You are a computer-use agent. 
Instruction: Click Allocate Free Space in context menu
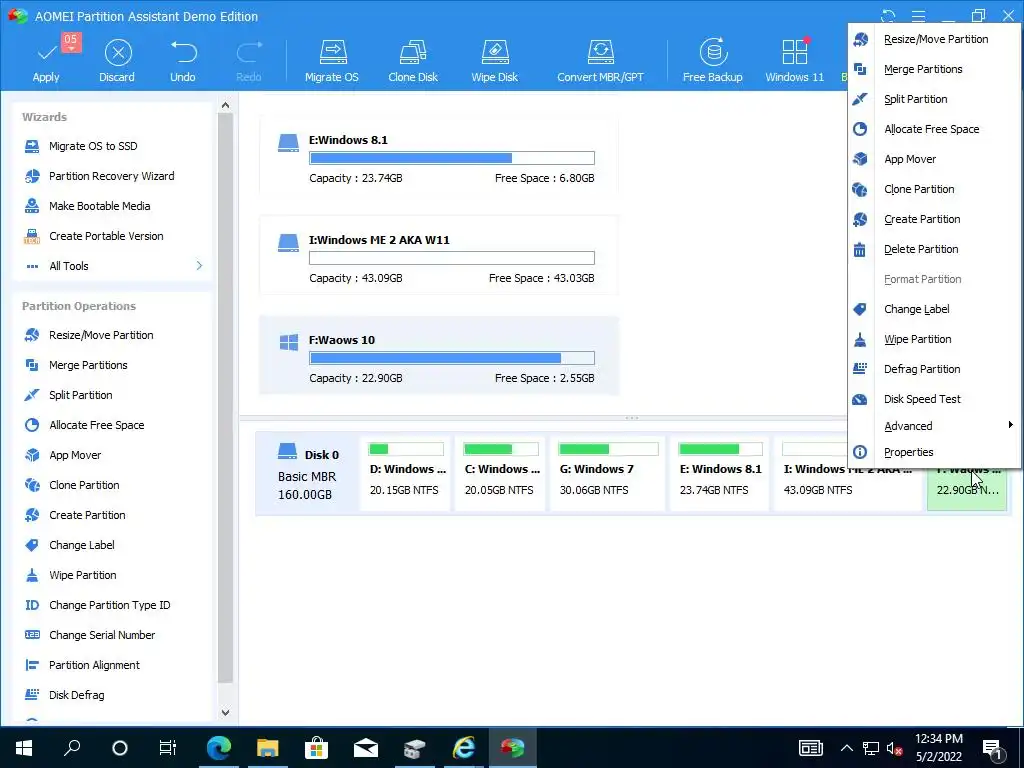(x=935, y=129)
